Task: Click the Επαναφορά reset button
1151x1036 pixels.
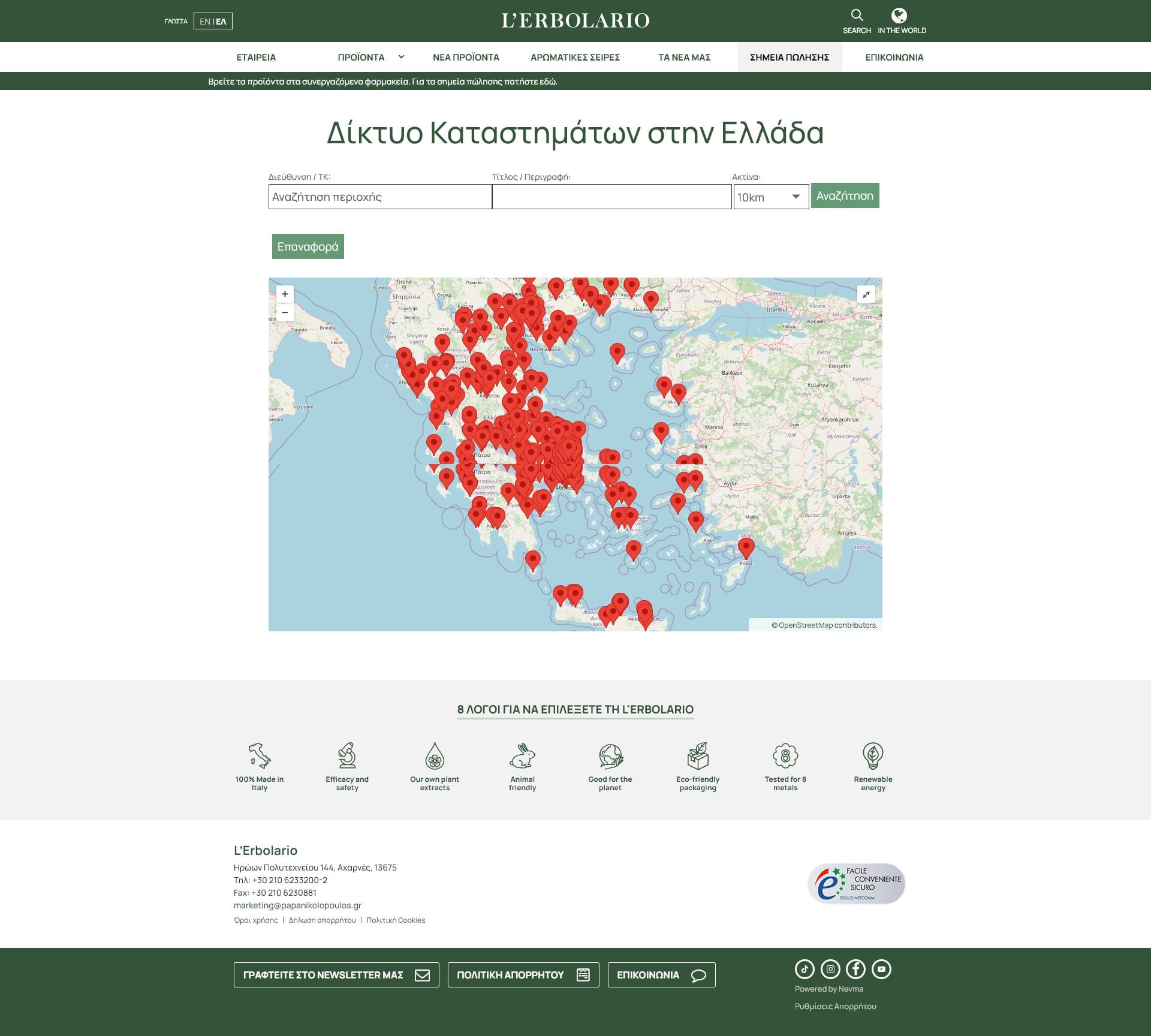Action: tap(308, 246)
